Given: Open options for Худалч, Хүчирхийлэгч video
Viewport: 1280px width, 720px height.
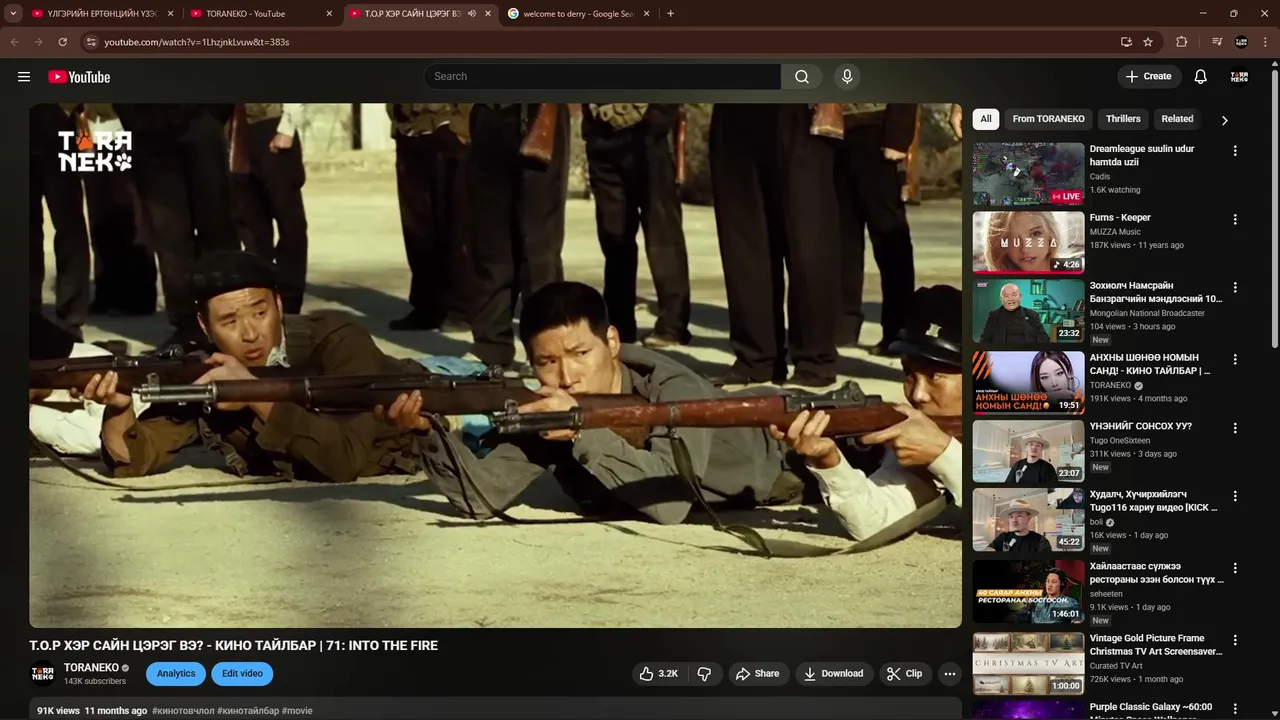Looking at the screenshot, I should tap(1235, 496).
